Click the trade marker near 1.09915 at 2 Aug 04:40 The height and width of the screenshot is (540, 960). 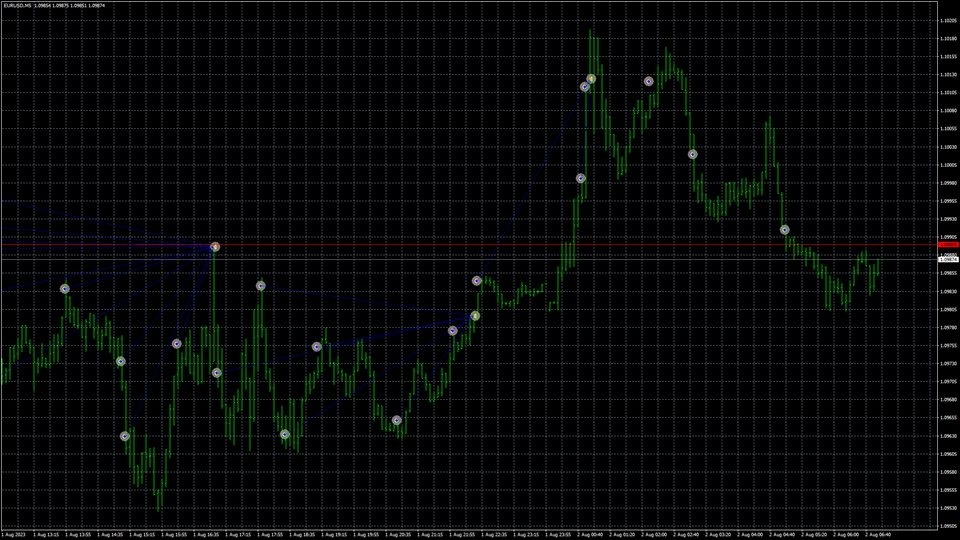pyautogui.click(x=784, y=230)
